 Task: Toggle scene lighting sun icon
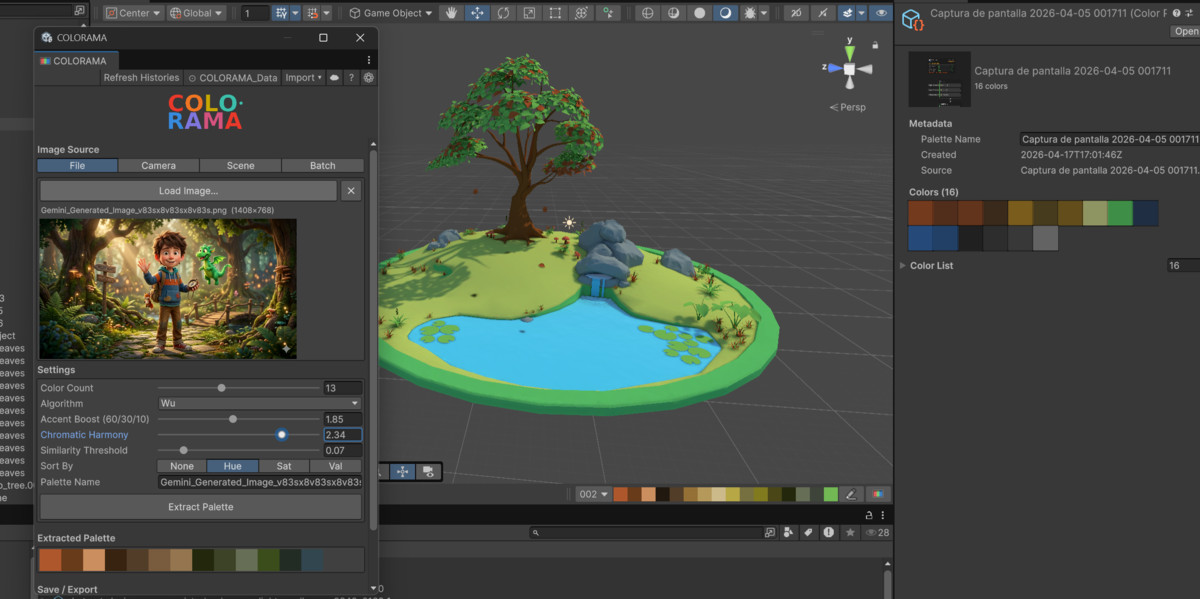click(x=751, y=13)
